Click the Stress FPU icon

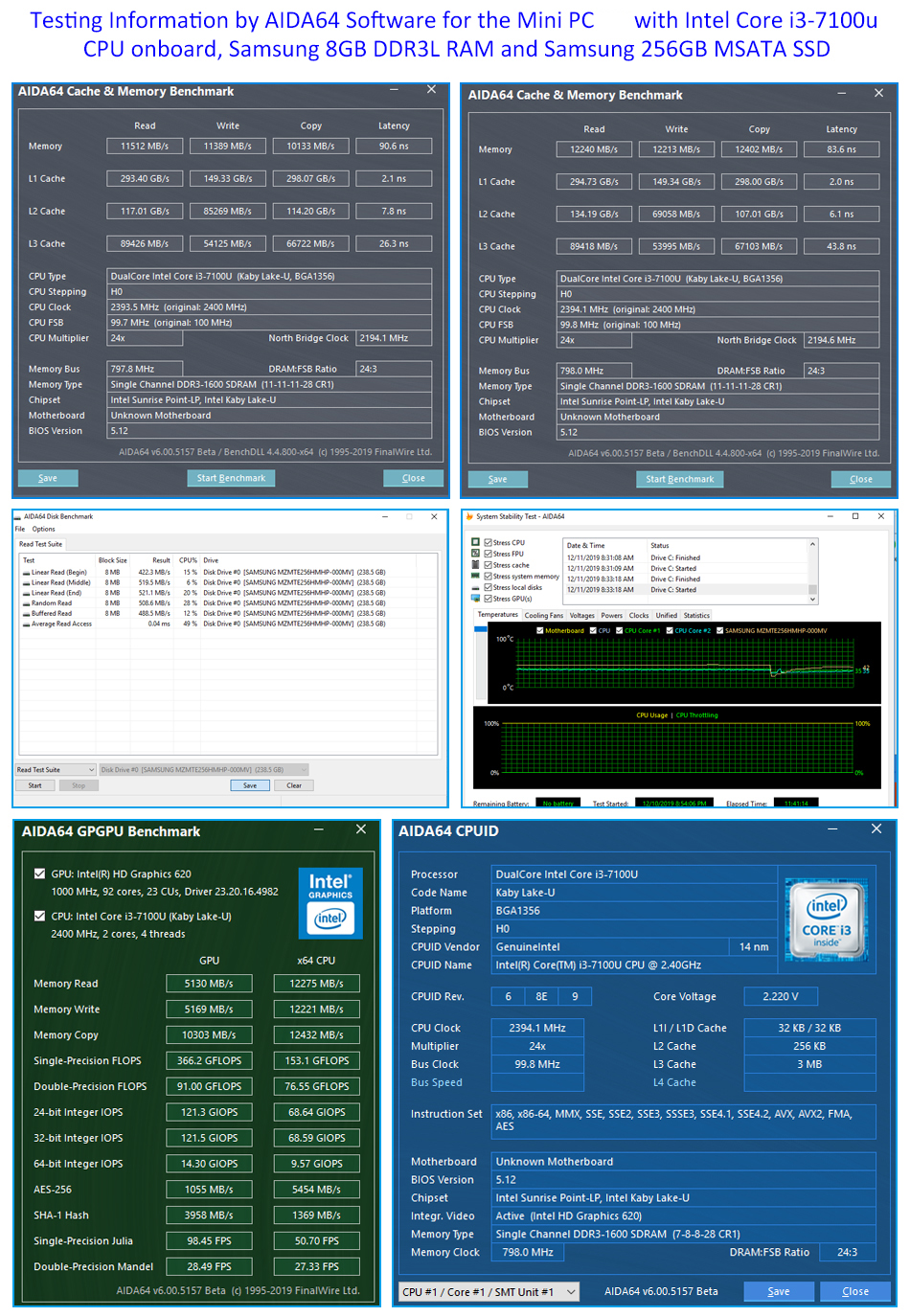pyautogui.click(x=476, y=554)
